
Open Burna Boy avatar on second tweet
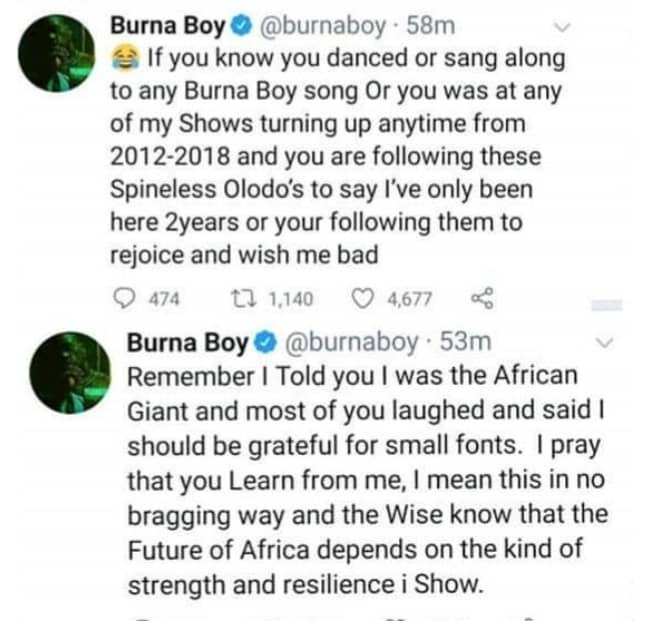tap(70, 372)
